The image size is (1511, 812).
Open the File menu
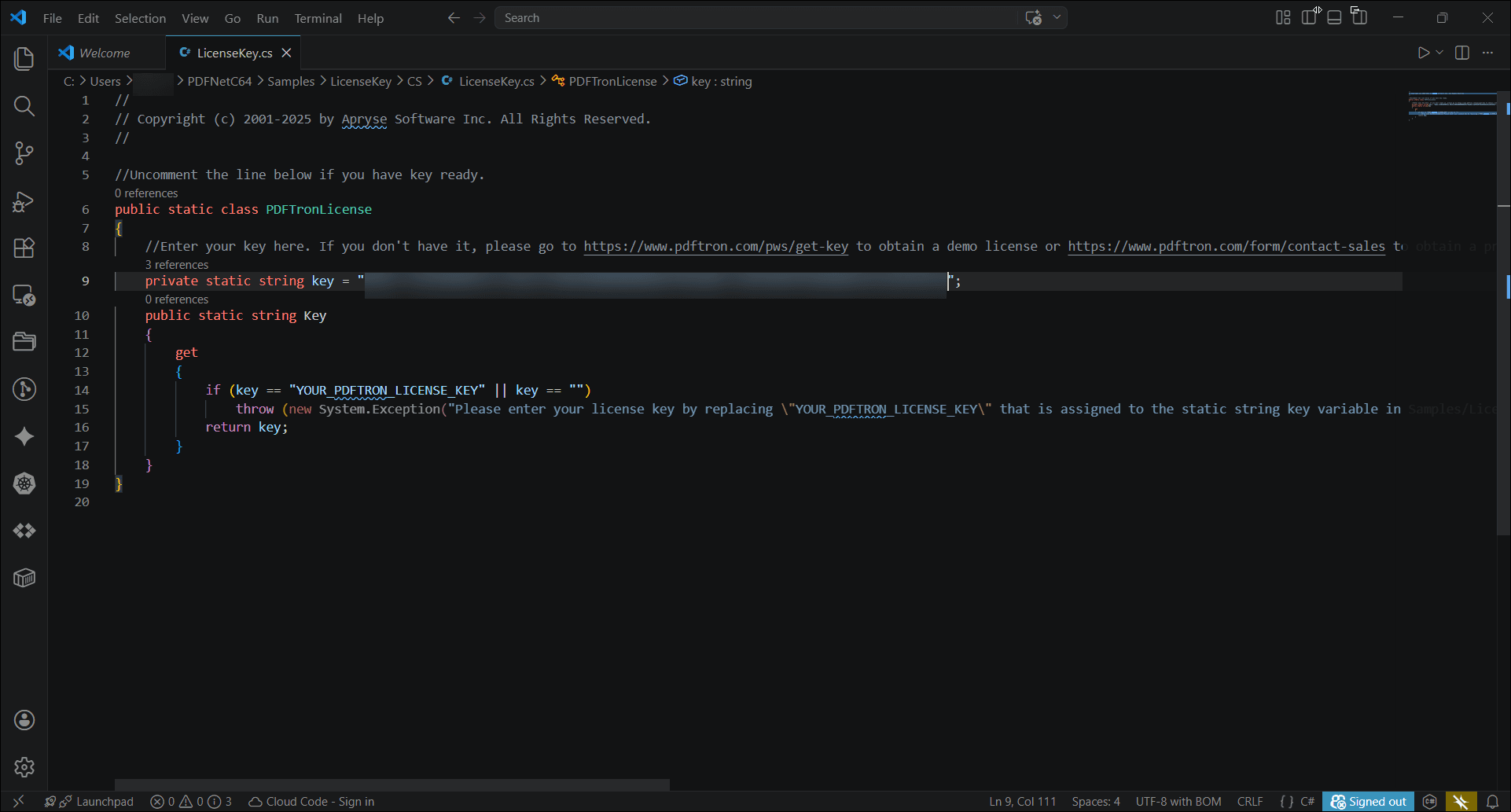point(53,18)
